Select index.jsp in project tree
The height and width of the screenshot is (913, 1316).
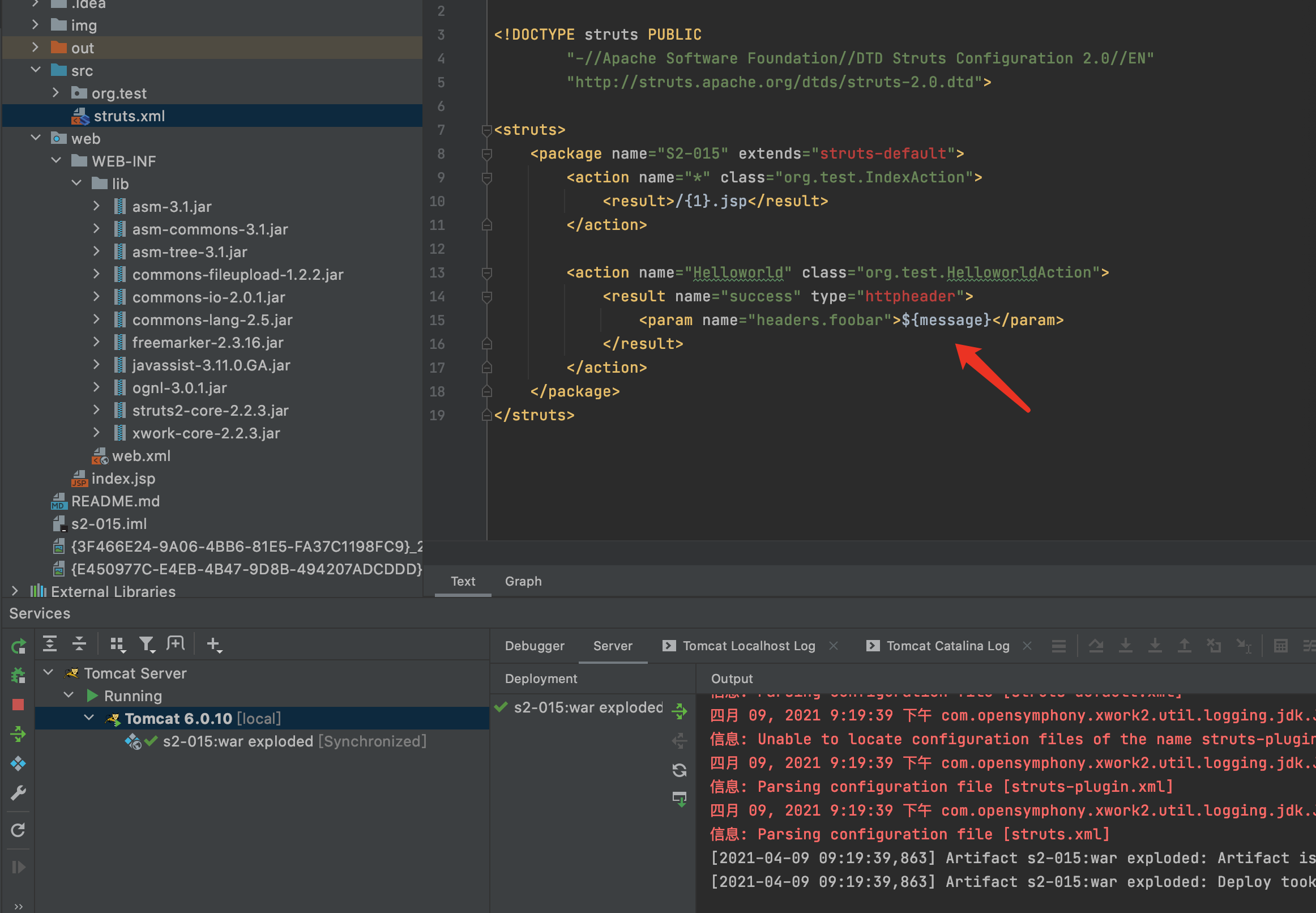point(123,478)
